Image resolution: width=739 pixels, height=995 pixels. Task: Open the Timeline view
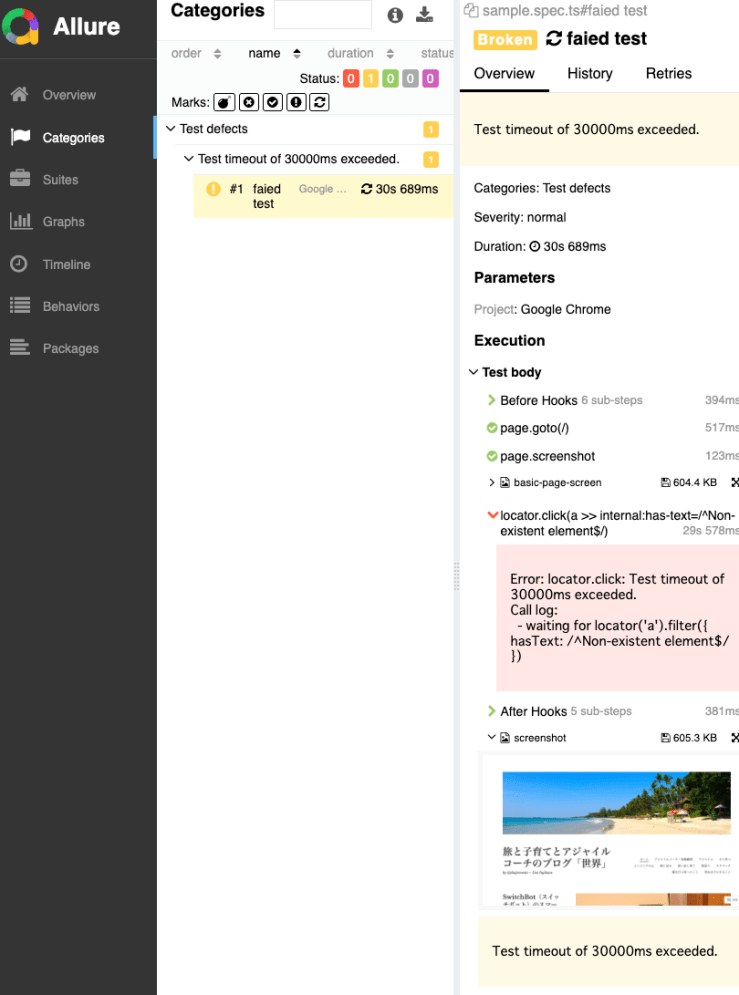point(66,265)
